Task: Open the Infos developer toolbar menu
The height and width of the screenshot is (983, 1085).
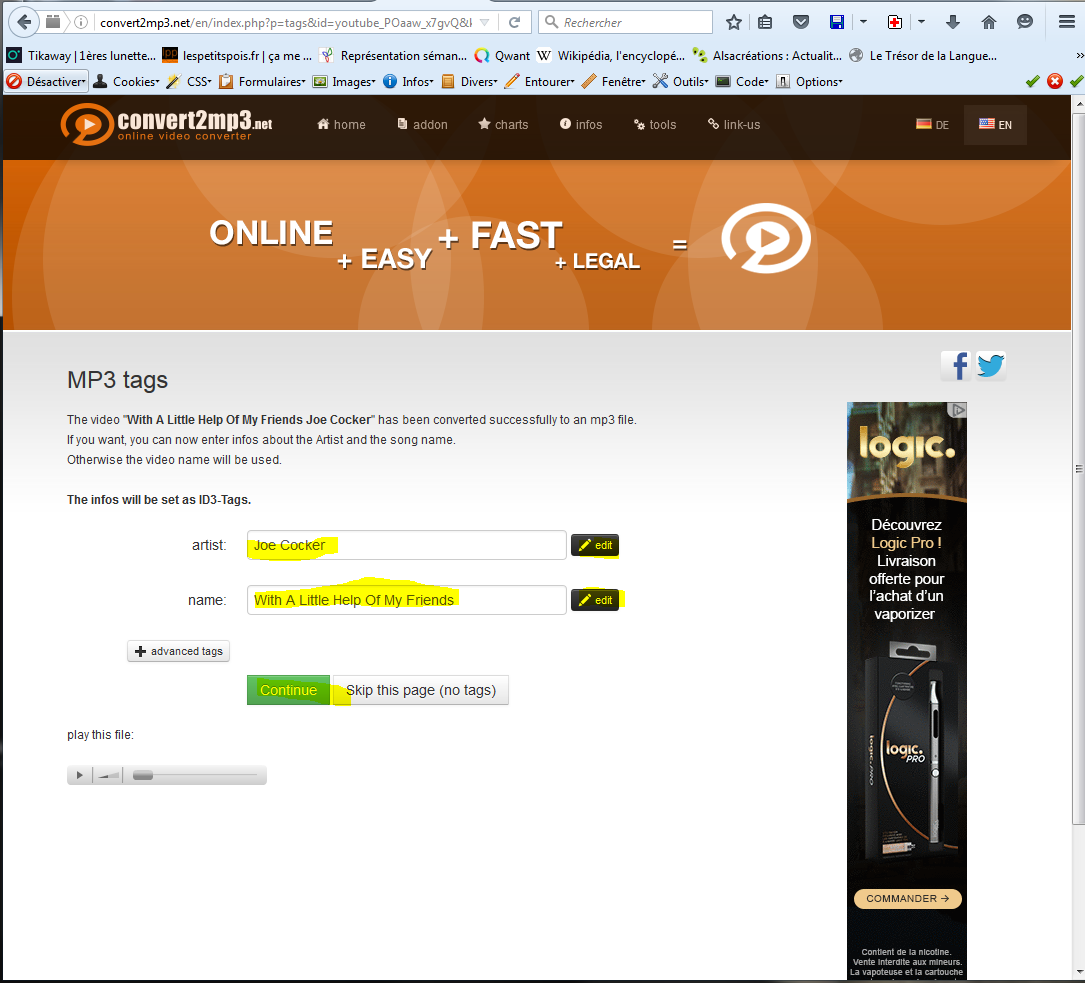Action: pos(408,81)
